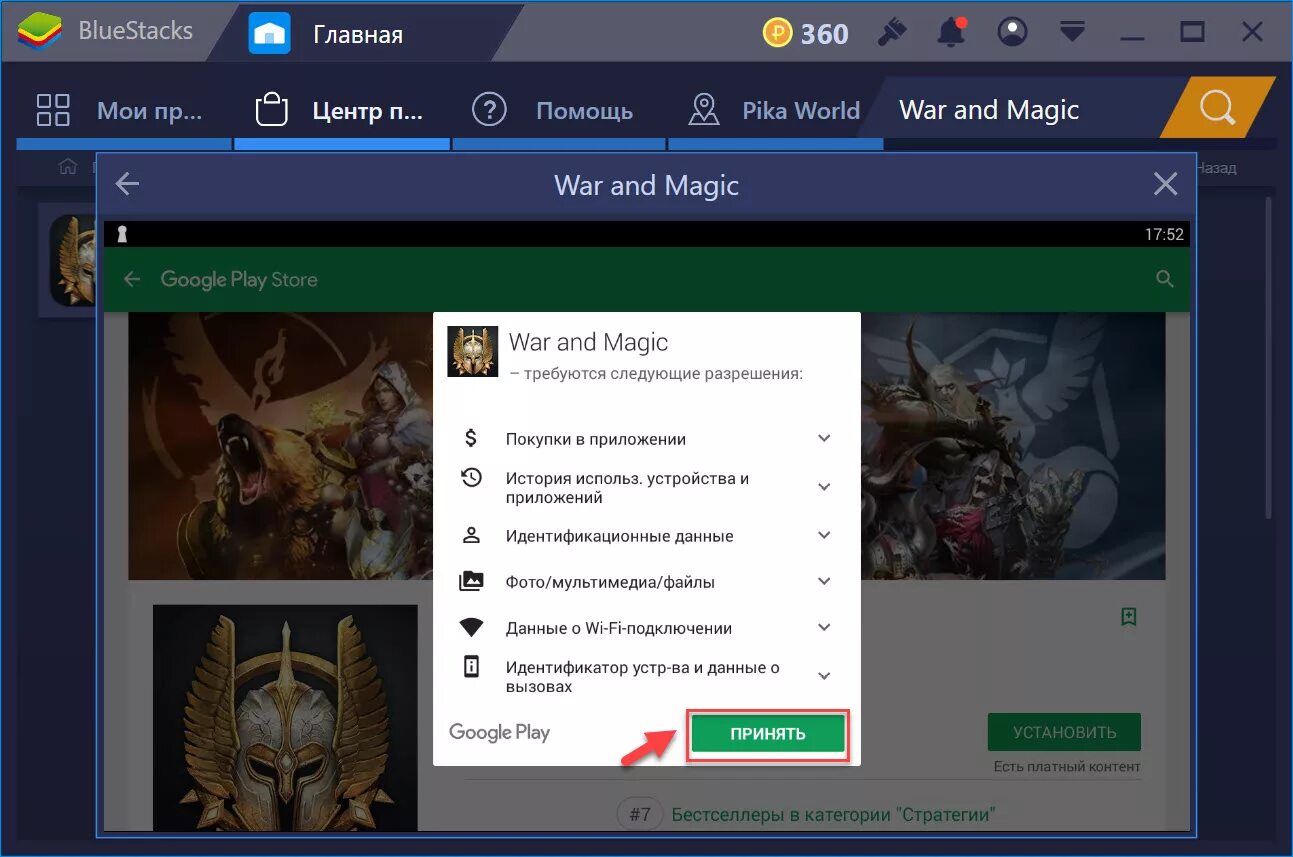Image resolution: width=1293 pixels, height=857 pixels.
Task: Click the device ID info icon
Action: (471, 667)
